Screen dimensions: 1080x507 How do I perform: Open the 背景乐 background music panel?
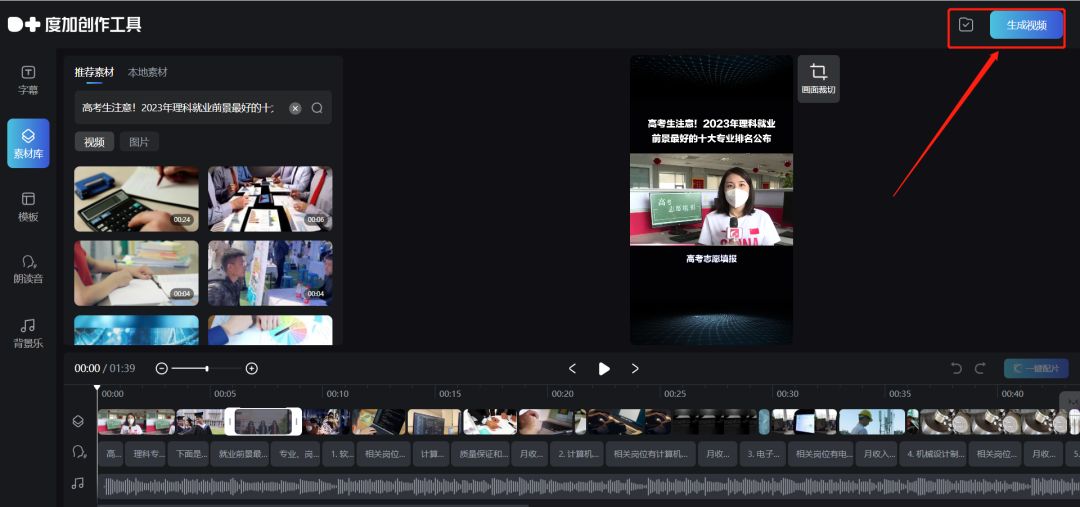click(28, 333)
